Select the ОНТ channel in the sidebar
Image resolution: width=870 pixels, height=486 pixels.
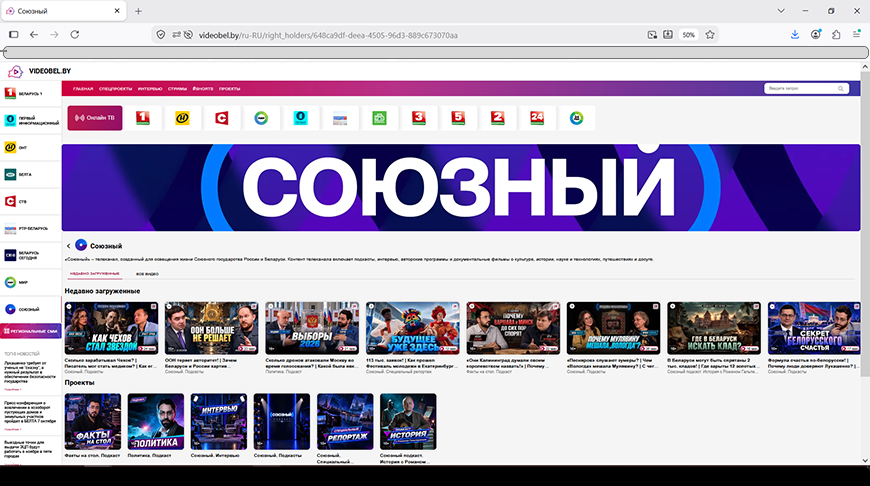coord(31,148)
